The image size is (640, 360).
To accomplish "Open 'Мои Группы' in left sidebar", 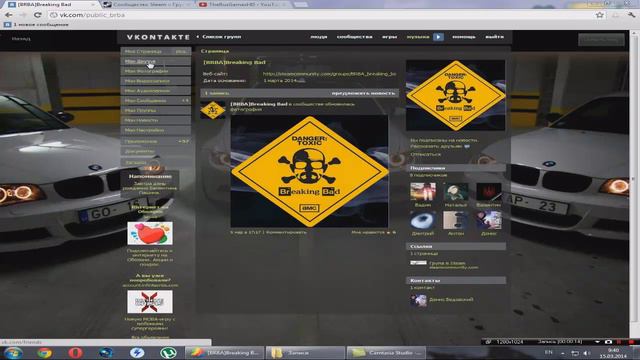I will coord(140,110).
